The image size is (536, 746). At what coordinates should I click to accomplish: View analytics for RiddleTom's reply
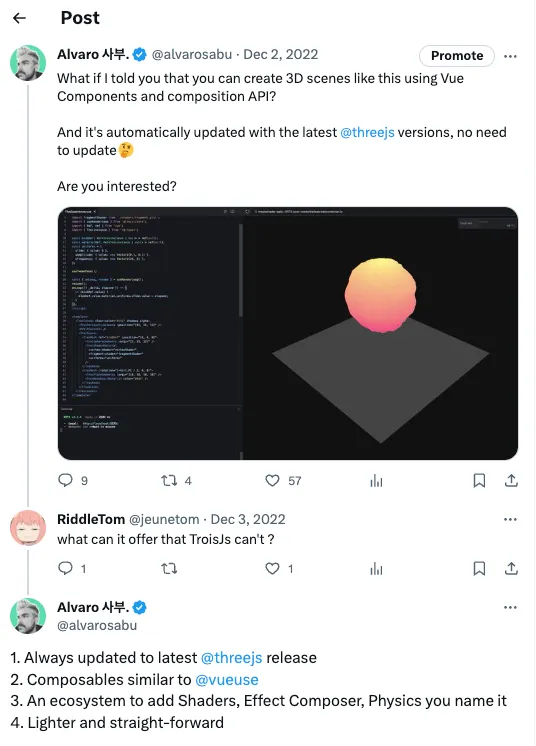[376, 569]
